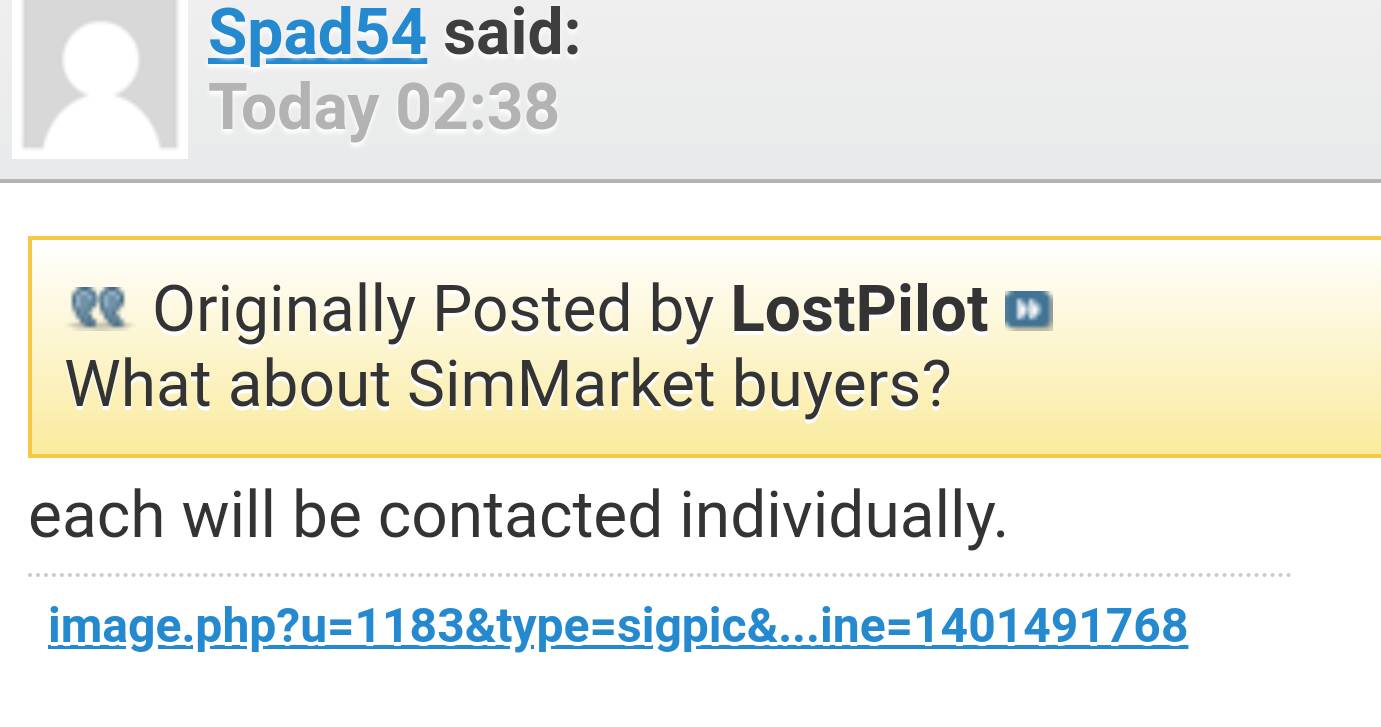
Task: Click the word "said:" after the username
Action: (511, 32)
